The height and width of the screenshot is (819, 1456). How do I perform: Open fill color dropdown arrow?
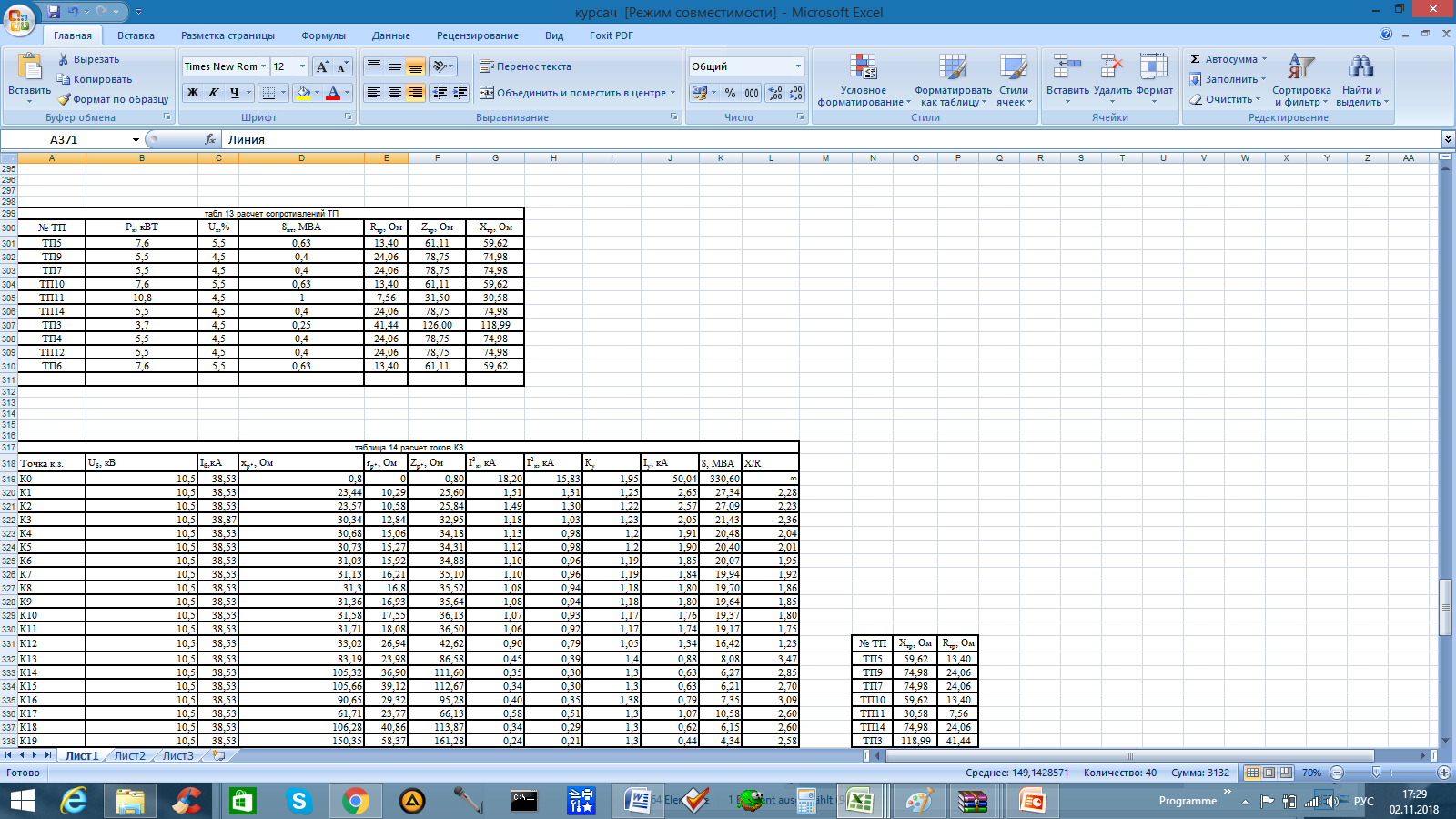(317, 93)
